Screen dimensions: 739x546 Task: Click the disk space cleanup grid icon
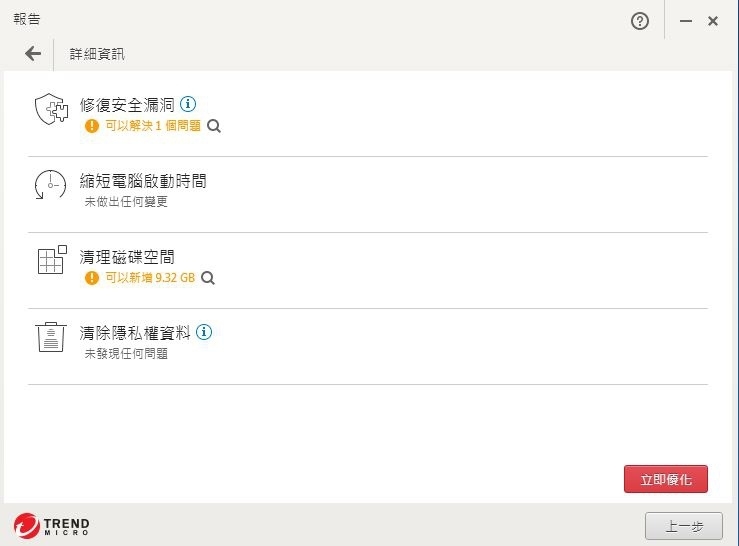pos(50,260)
